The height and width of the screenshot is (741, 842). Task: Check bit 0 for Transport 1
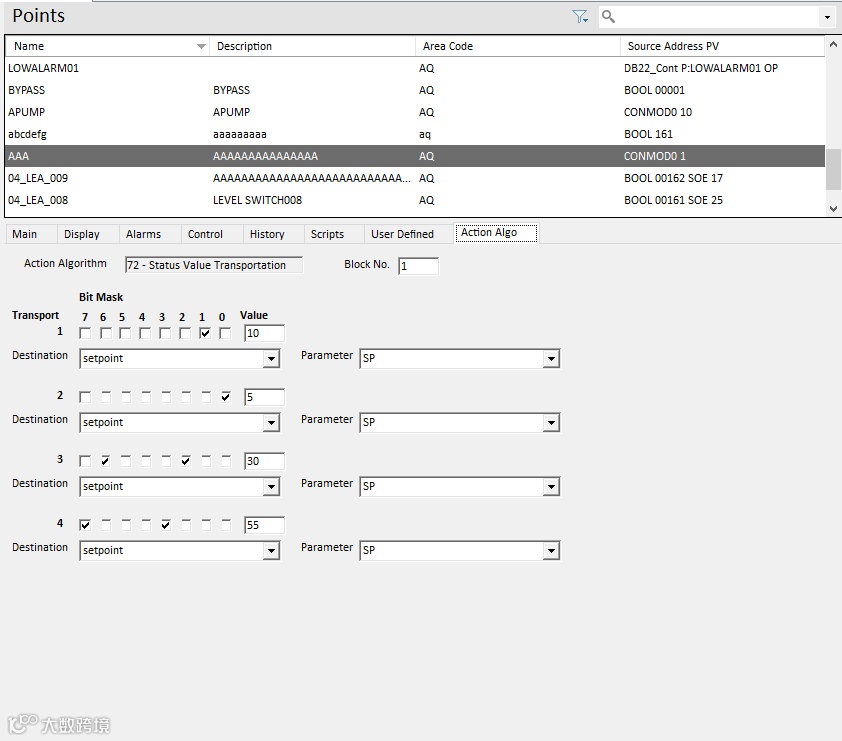[225, 333]
